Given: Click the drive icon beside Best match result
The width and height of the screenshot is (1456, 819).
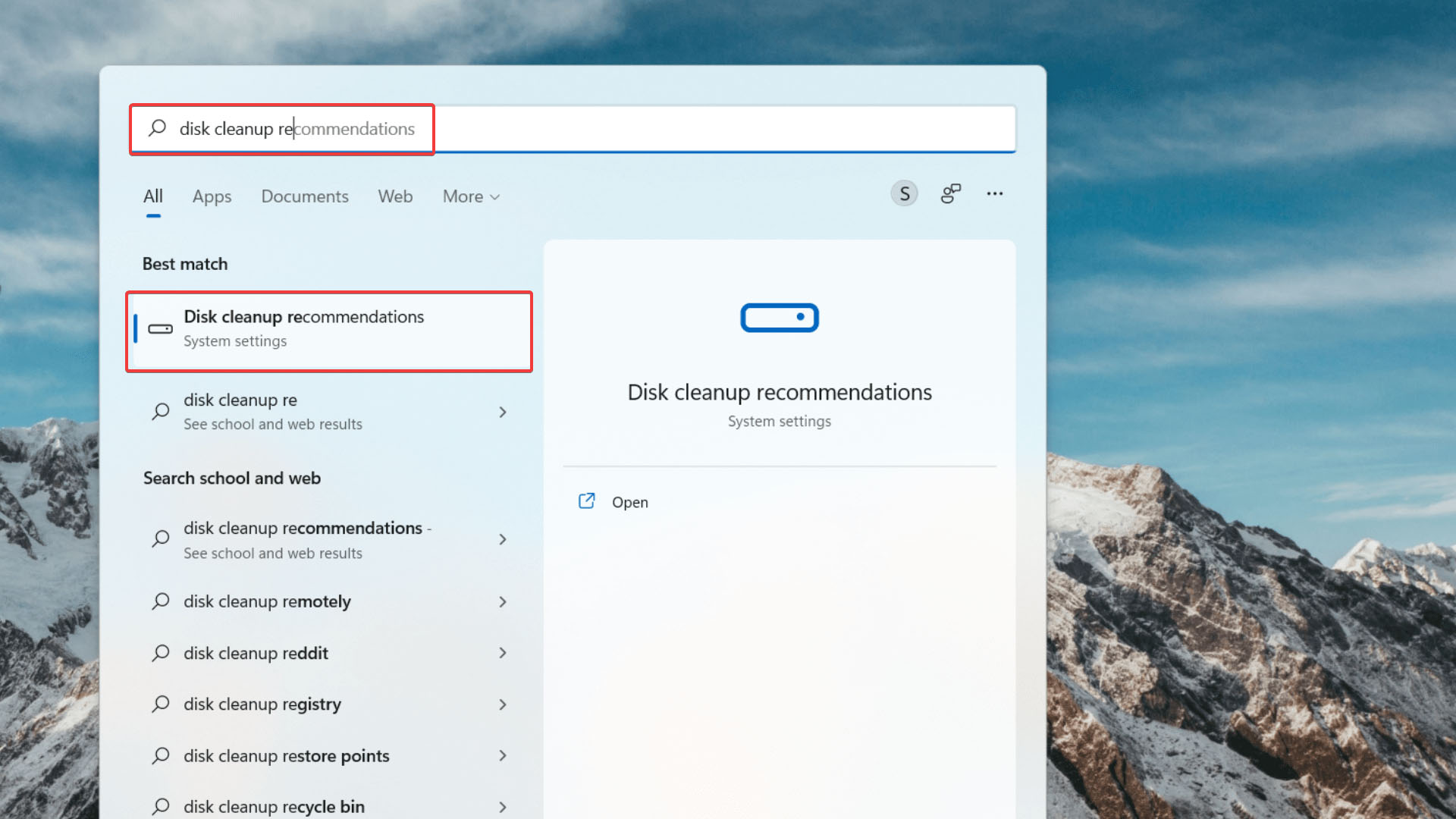Looking at the screenshot, I should pyautogui.click(x=161, y=329).
